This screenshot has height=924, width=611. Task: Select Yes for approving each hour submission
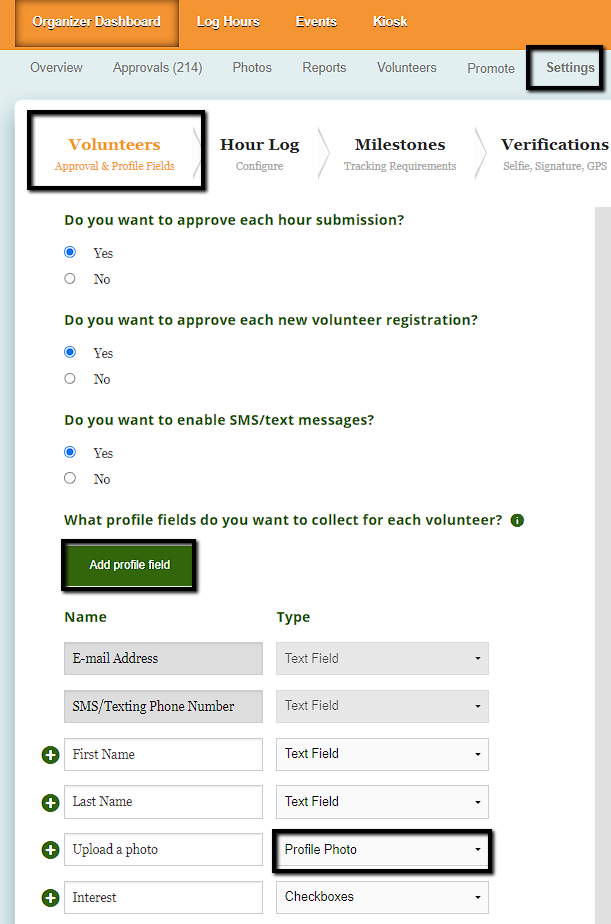70,252
